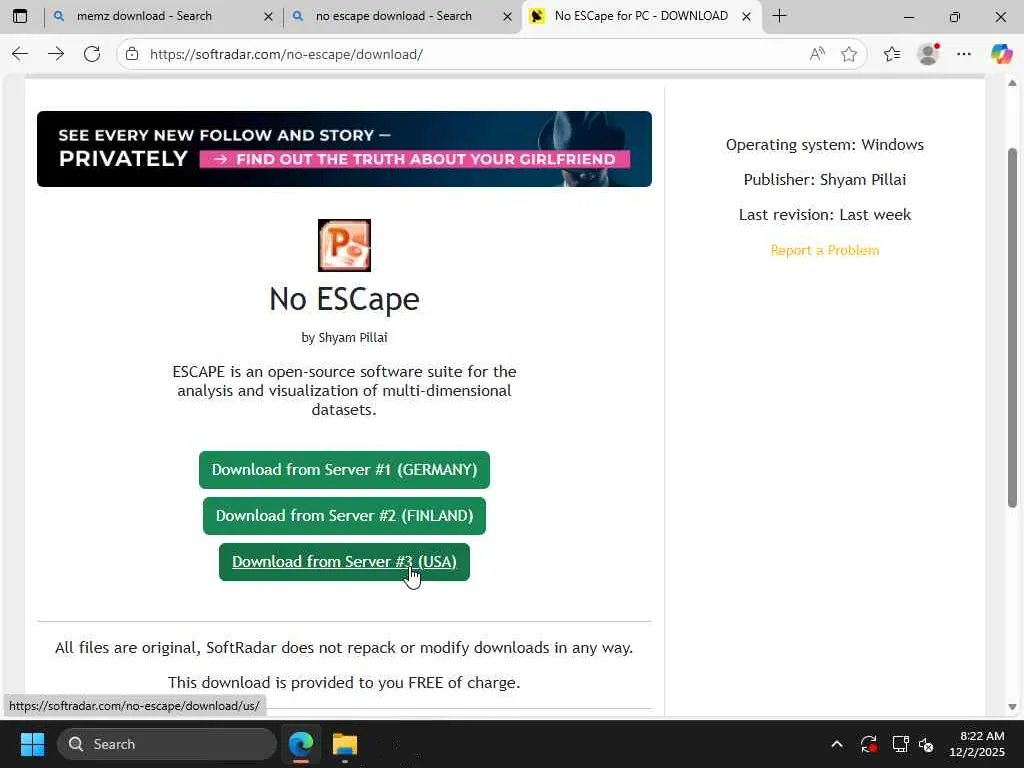
Task: Activate the Read aloud icon in address bar
Action: pyautogui.click(x=816, y=54)
